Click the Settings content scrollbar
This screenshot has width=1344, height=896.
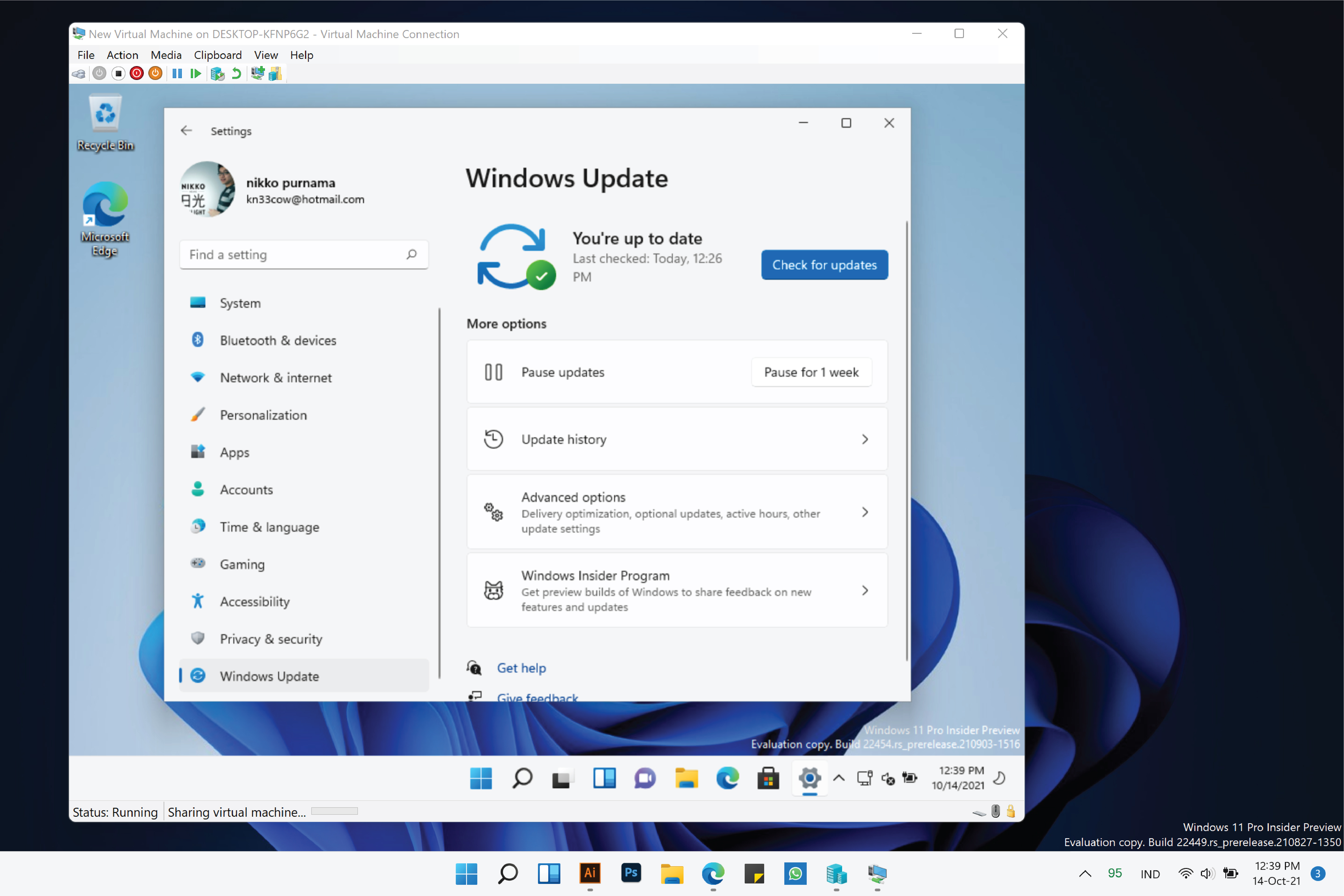pyautogui.click(x=907, y=440)
